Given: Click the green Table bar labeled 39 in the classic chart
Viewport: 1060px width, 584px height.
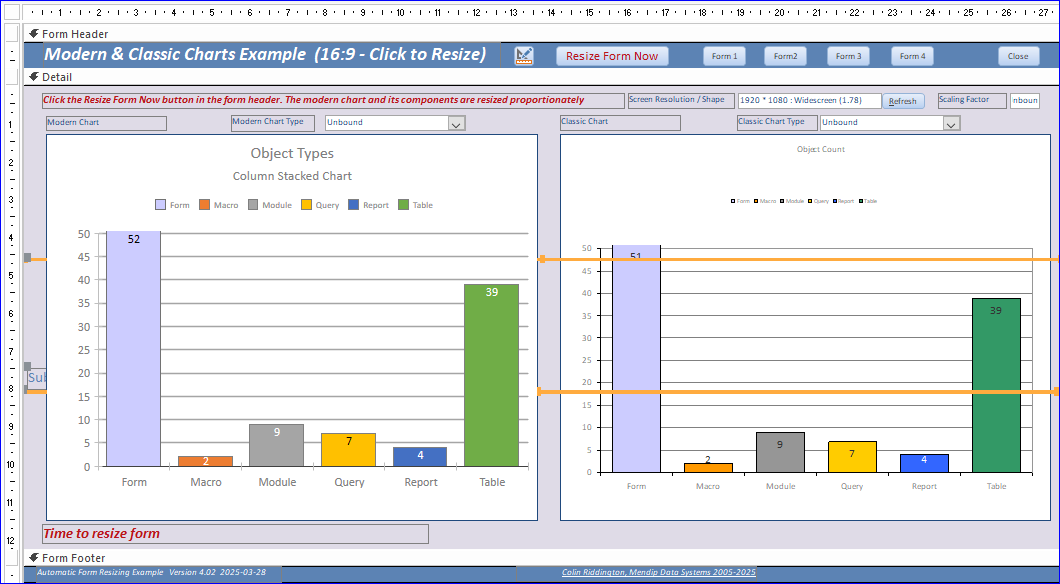Looking at the screenshot, I should [x=996, y=385].
